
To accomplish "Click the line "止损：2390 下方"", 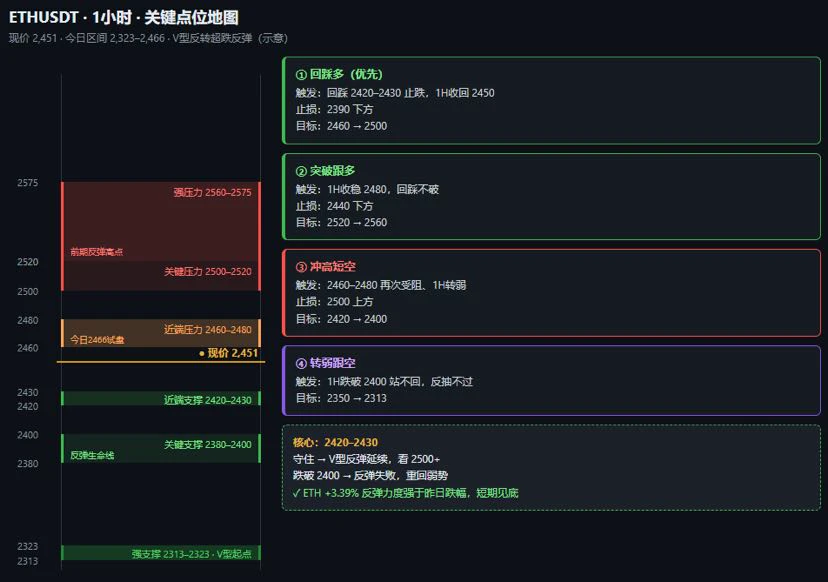I will tap(334, 109).
